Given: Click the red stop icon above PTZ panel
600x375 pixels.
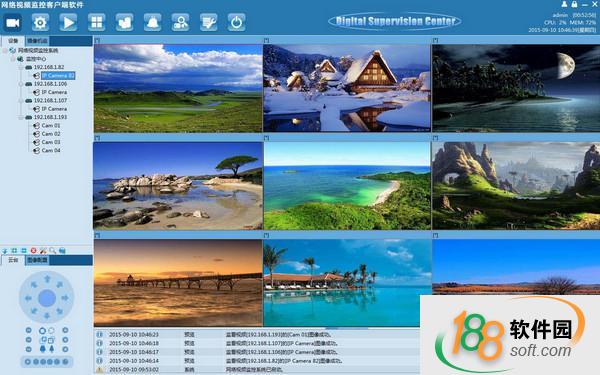Looking at the screenshot, I should (33, 251).
